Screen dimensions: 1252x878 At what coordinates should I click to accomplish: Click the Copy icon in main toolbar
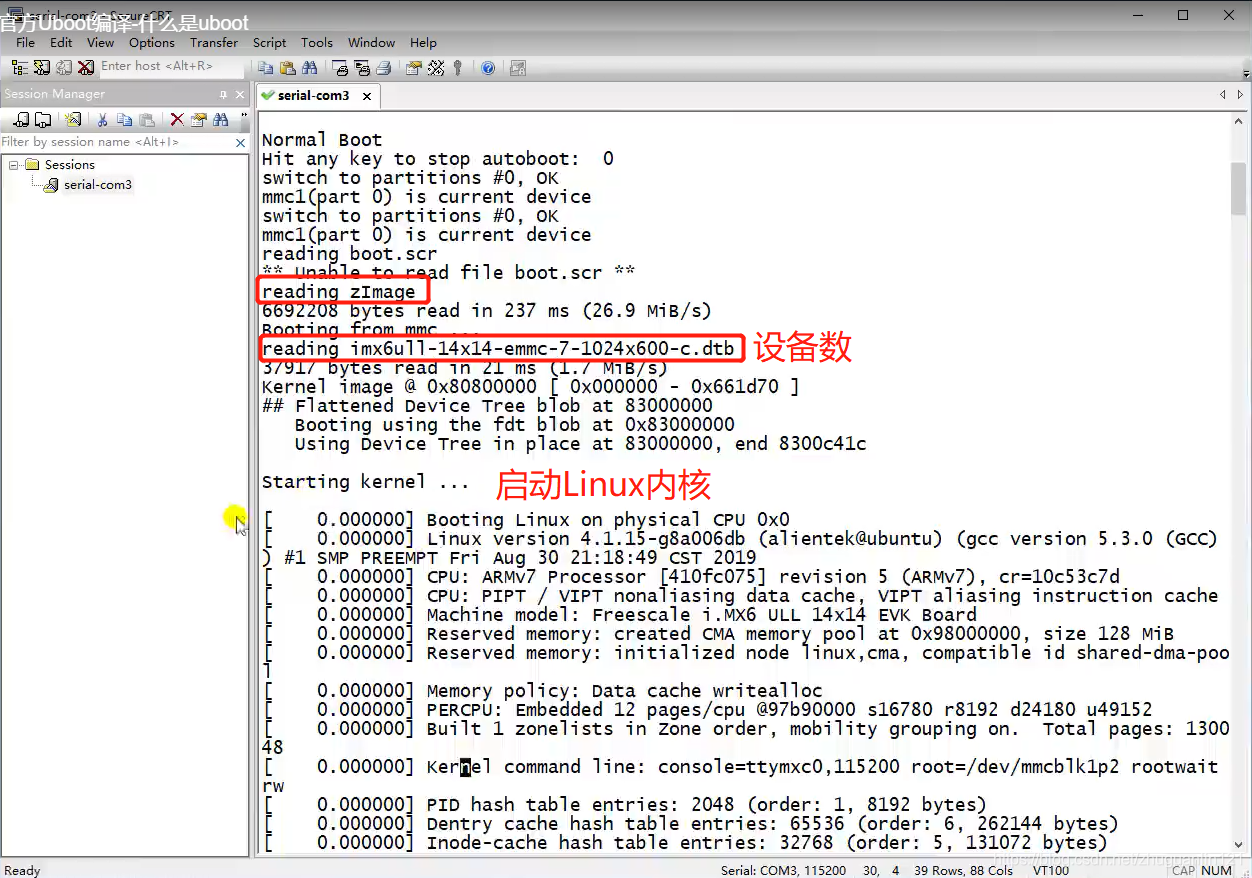[266, 68]
